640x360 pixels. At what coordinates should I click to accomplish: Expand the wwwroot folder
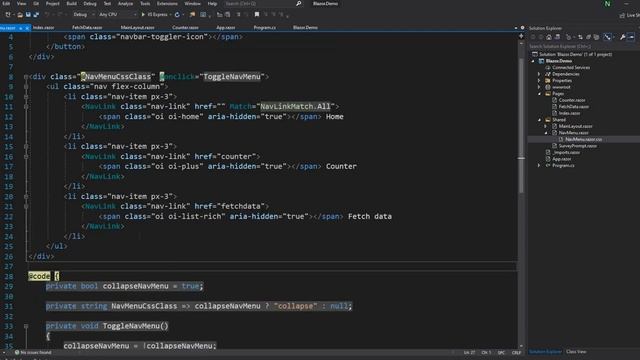[x=539, y=87]
